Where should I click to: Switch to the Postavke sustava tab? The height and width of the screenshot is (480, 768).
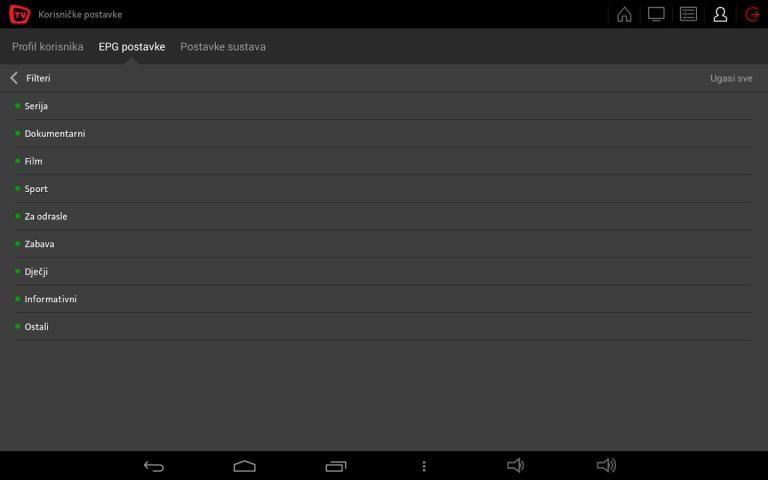tap(223, 47)
